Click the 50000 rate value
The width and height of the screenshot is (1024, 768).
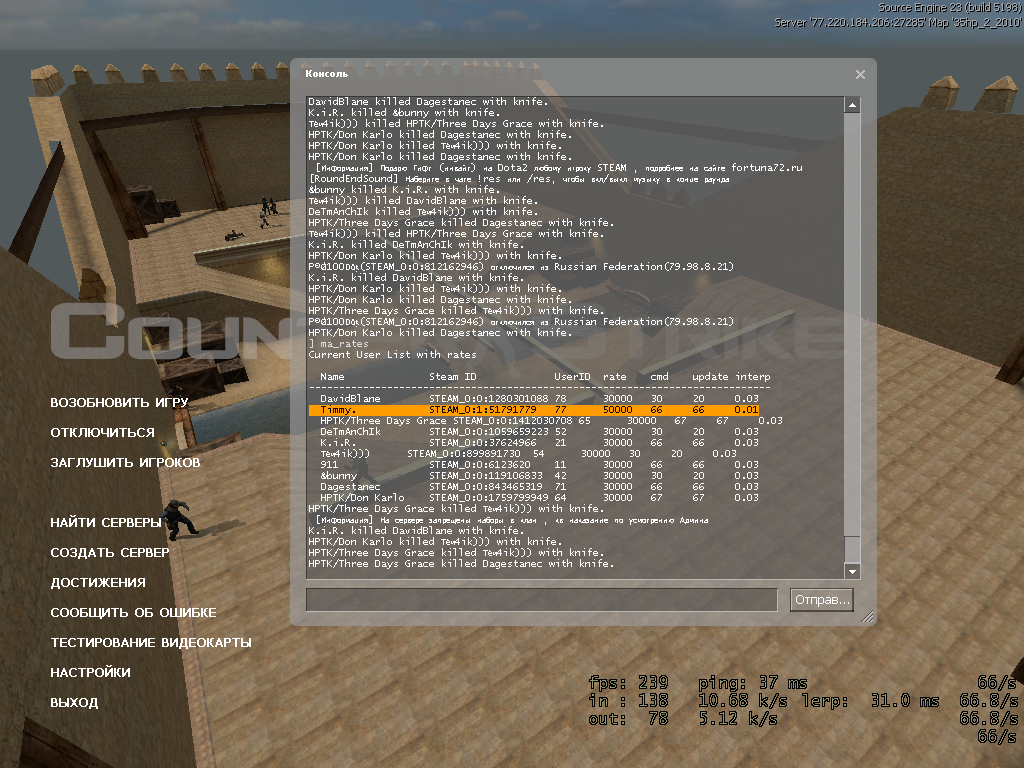(x=617, y=410)
